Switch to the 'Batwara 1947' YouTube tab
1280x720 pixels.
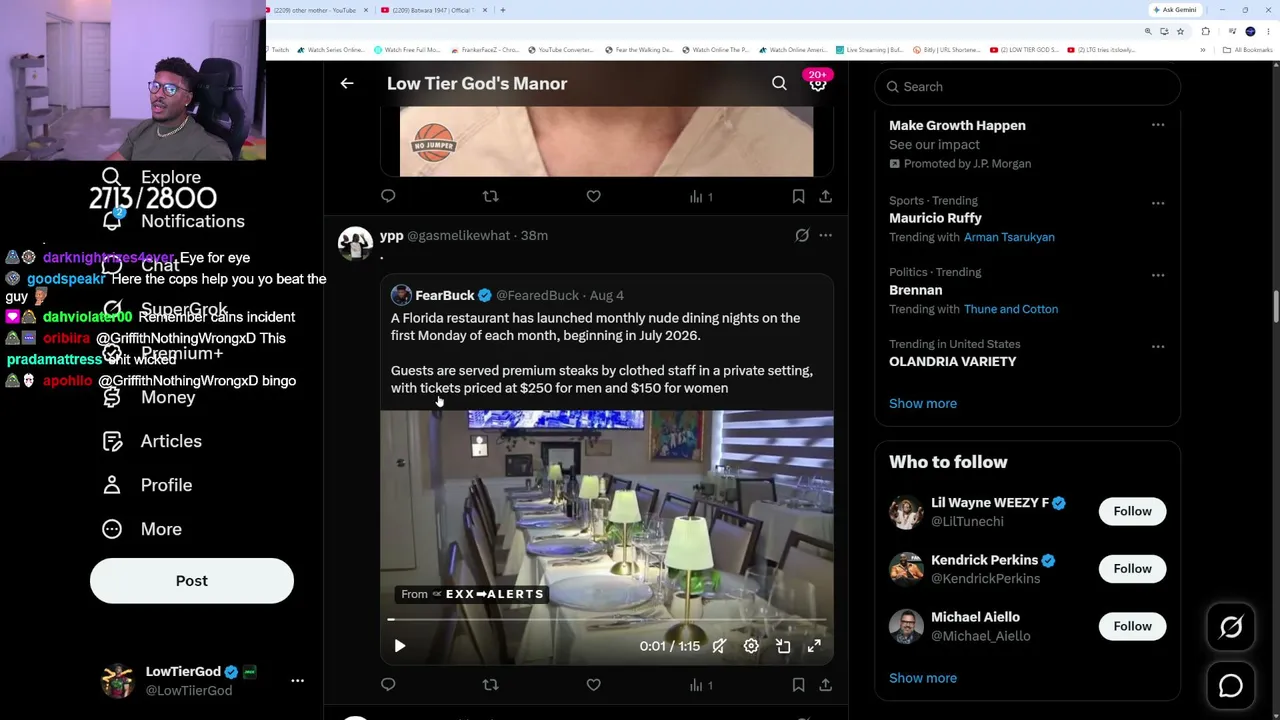(x=435, y=10)
